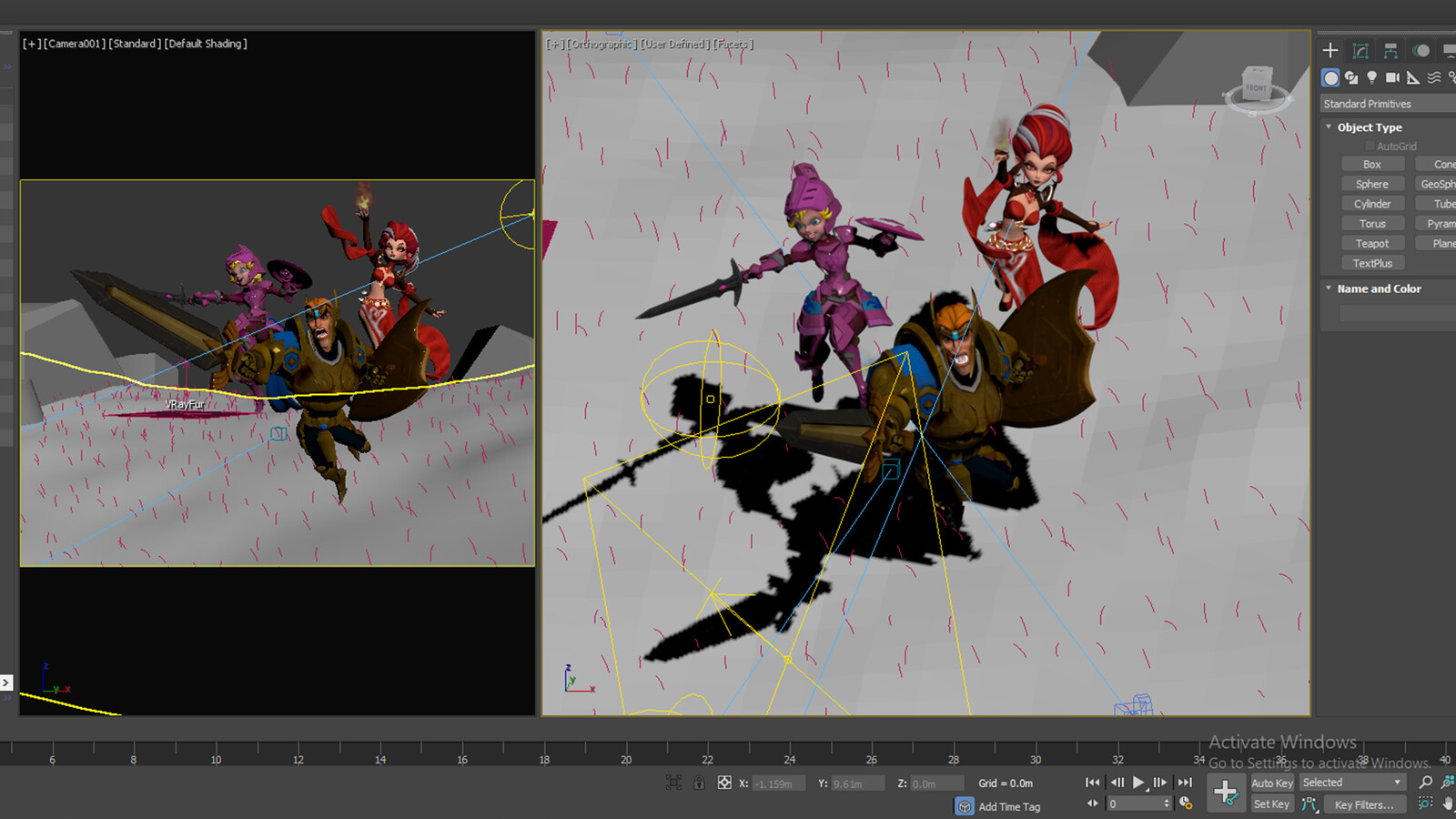
Task: Open the Selected key filter dropdown
Action: tap(1352, 783)
